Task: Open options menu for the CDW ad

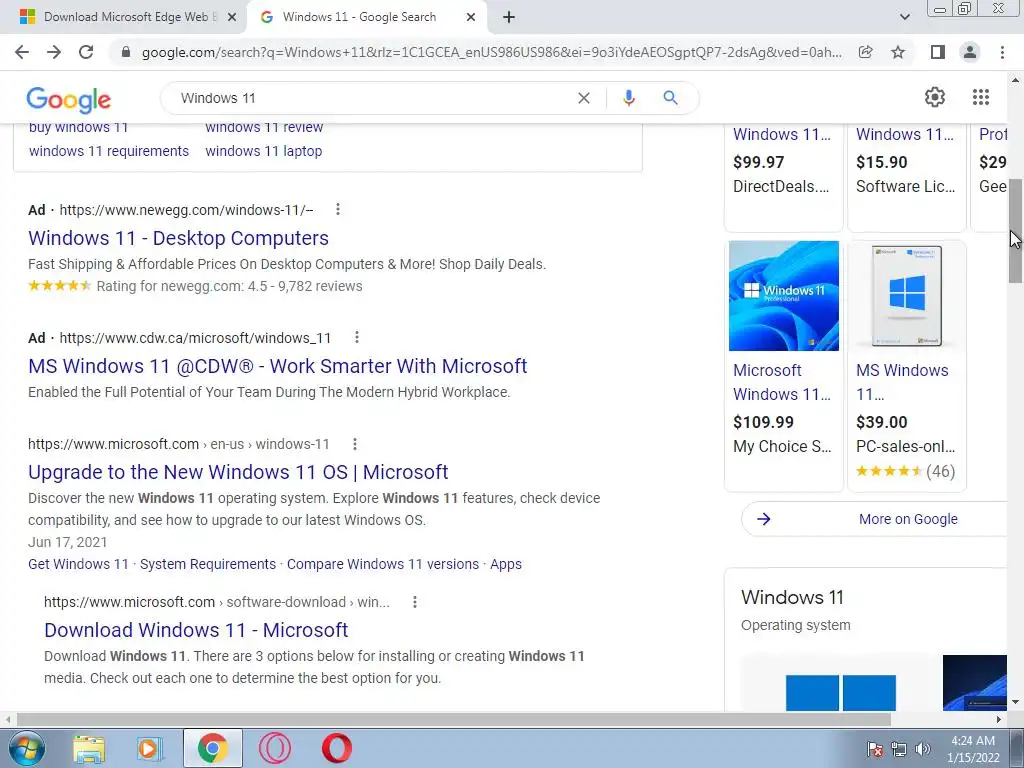Action: tap(357, 338)
